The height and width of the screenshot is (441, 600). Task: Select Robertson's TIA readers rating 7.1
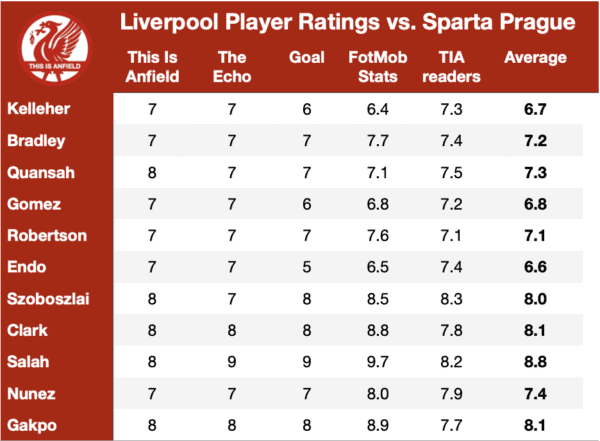pyautogui.click(x=451, y=236)
